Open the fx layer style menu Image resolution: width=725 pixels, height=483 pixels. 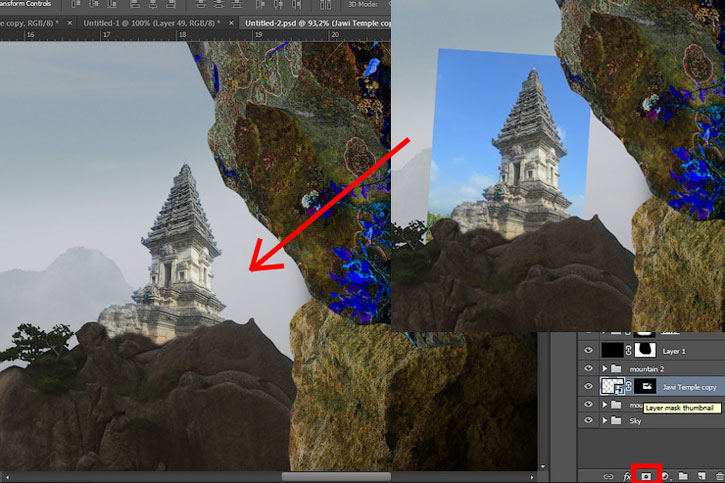click(627, 476)
